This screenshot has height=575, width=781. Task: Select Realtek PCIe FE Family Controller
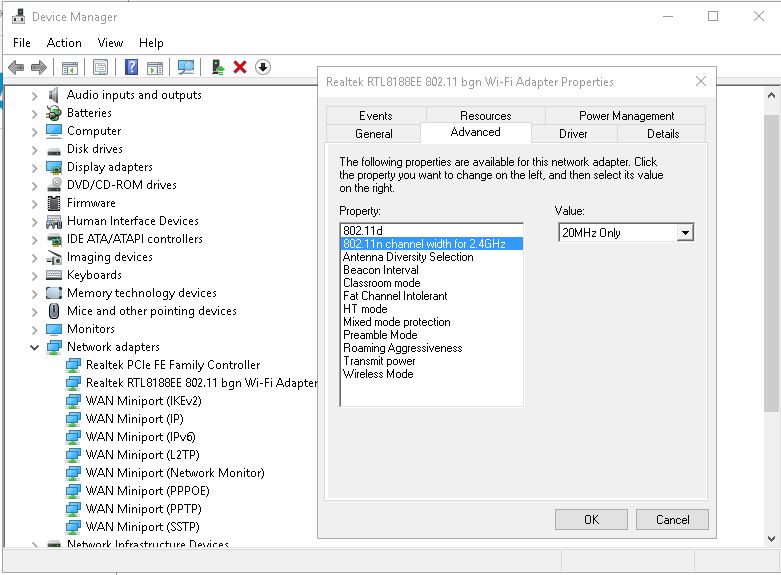point(173,365)
